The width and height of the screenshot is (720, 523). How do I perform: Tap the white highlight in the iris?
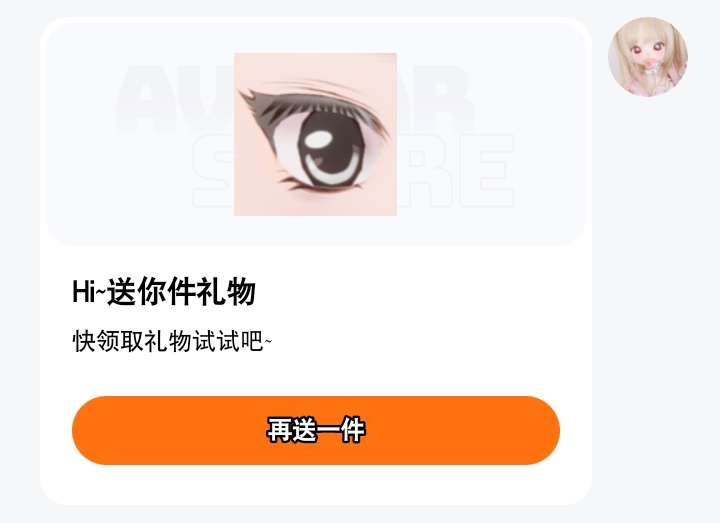319,139
